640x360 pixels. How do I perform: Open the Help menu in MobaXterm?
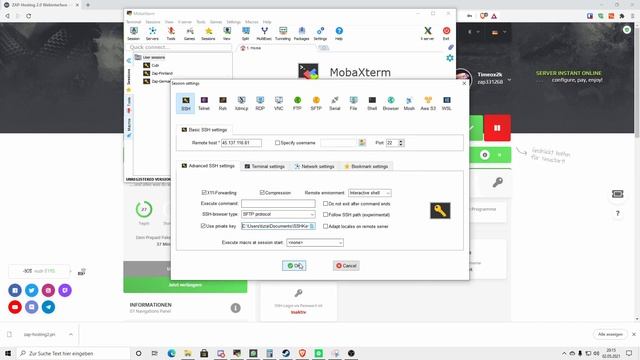point(267,22)
